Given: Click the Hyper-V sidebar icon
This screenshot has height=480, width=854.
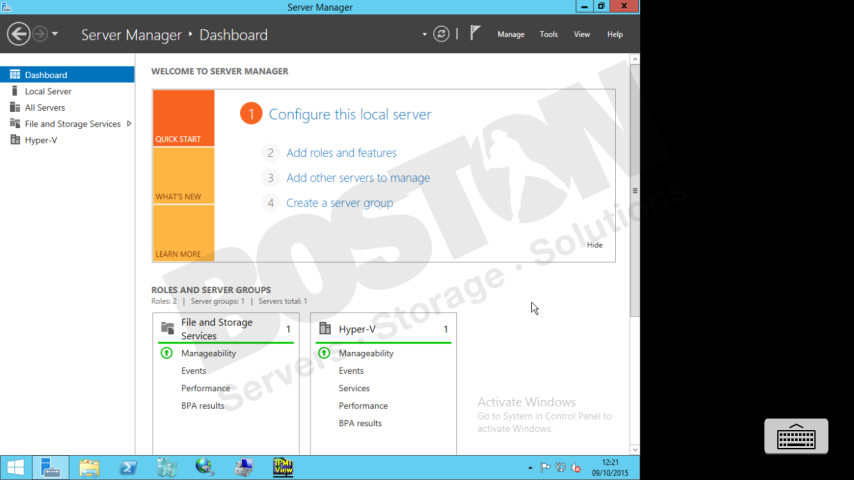Looking at the screenshot, I should click(15, 139).
